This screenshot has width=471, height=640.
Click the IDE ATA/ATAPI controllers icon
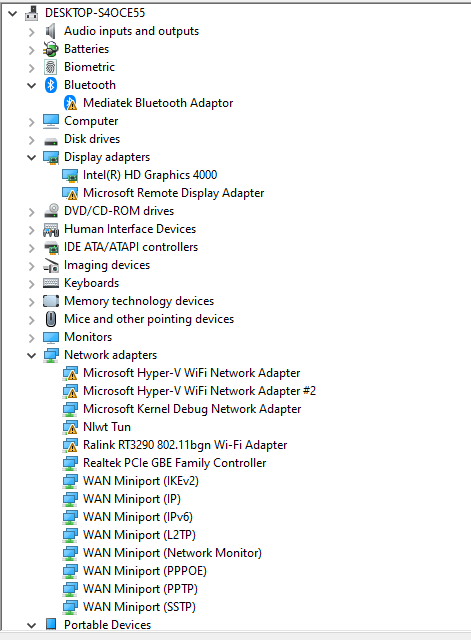point(51,247)
